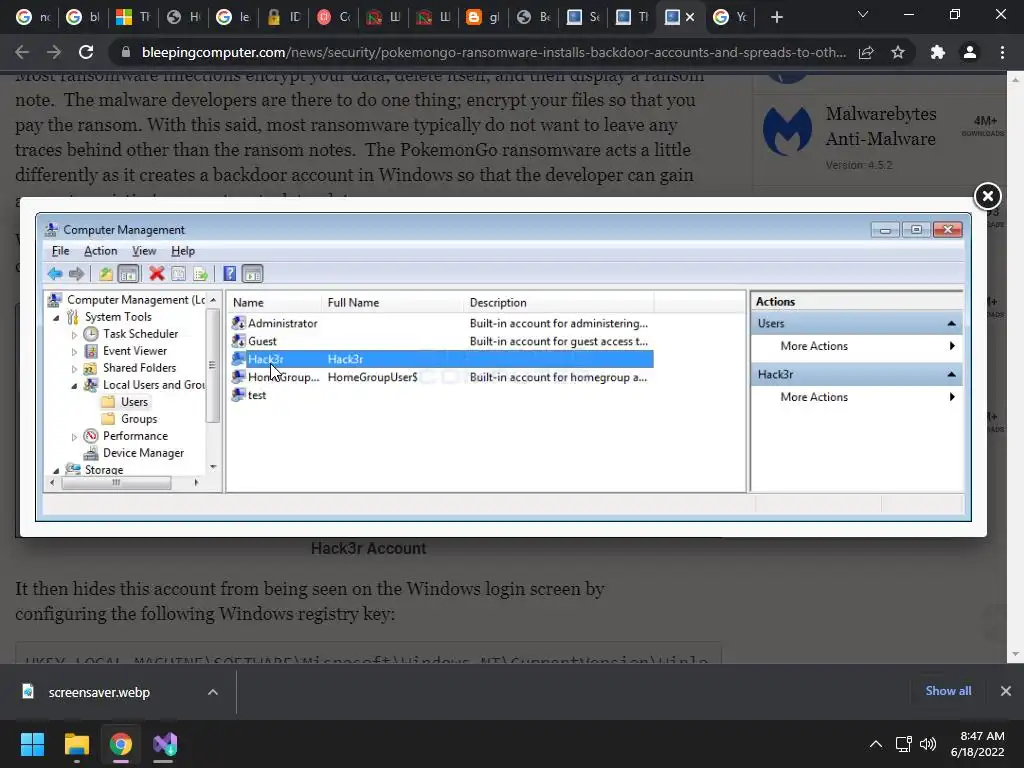Expand the Shared Folders tree node
Viewport: 1024px width, 768px height.
point(74,368)
